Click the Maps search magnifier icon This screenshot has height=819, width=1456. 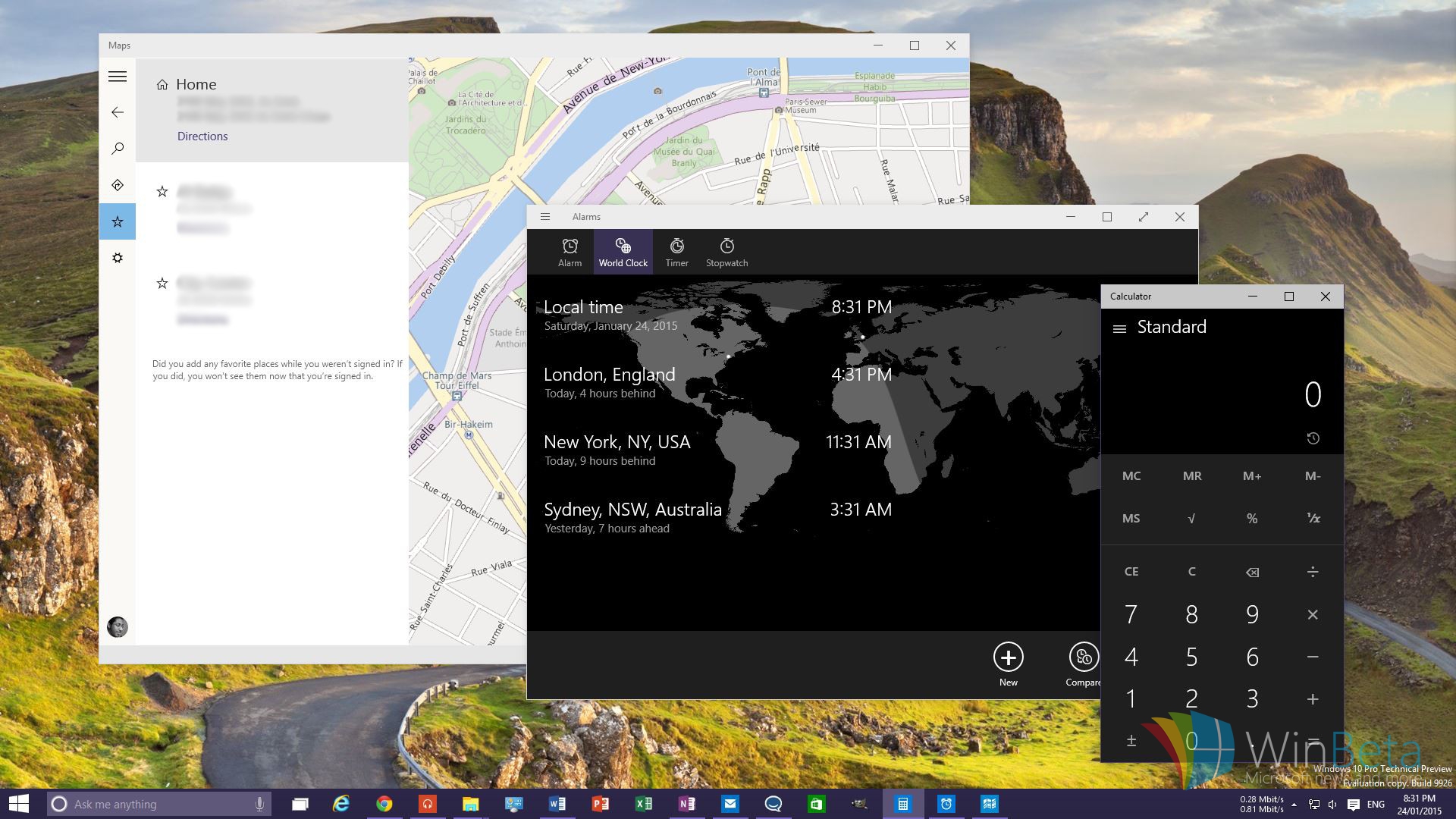[x=118, y=149]
